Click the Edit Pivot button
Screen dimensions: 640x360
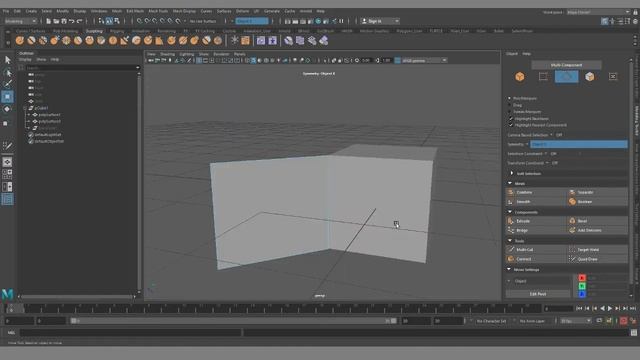(538, 294)
